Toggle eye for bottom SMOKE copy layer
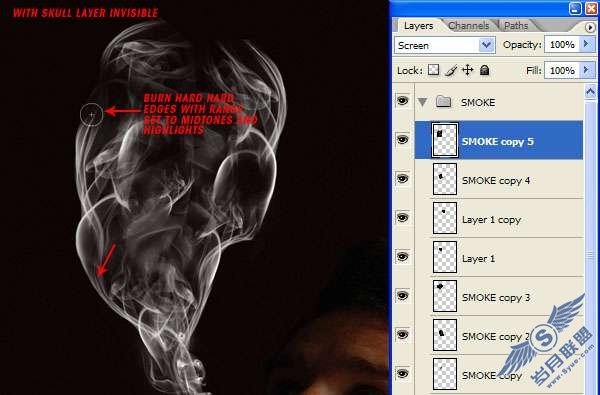The height and width of the screenshot is (395, 600). [x=402, y=374]
